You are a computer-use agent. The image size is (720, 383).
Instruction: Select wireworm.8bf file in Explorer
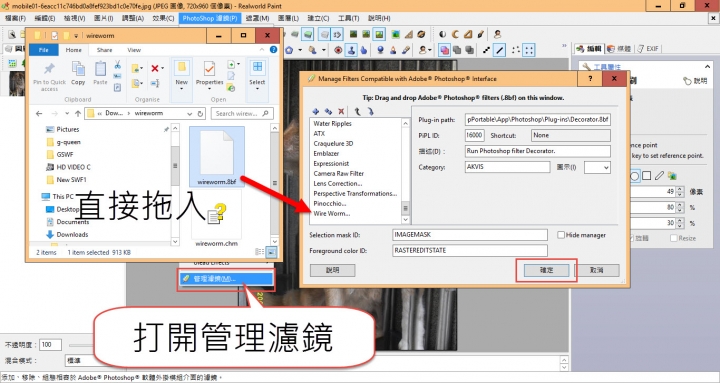pos(217,157)
